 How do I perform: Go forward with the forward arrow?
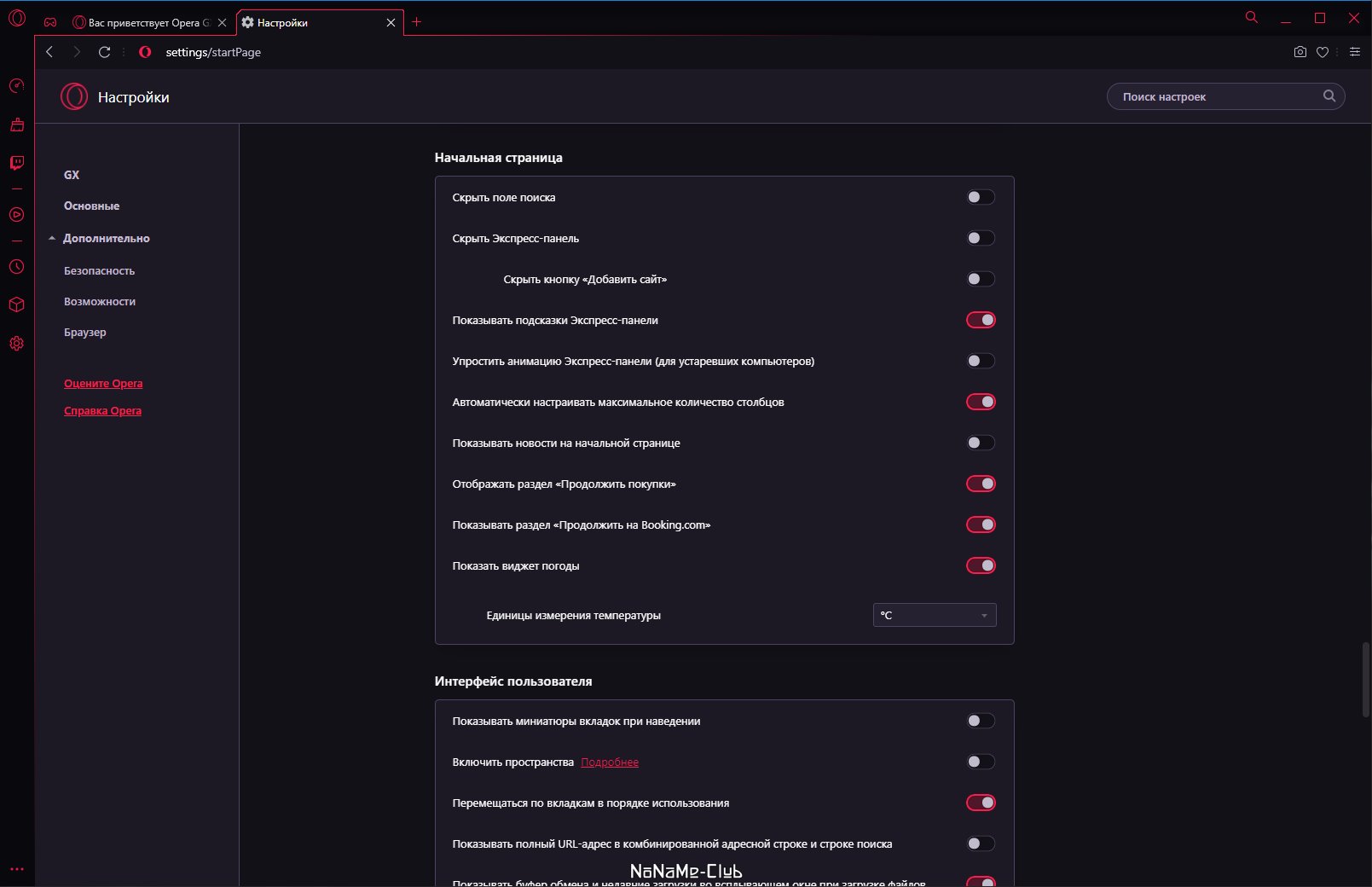[x=77, y=52]
